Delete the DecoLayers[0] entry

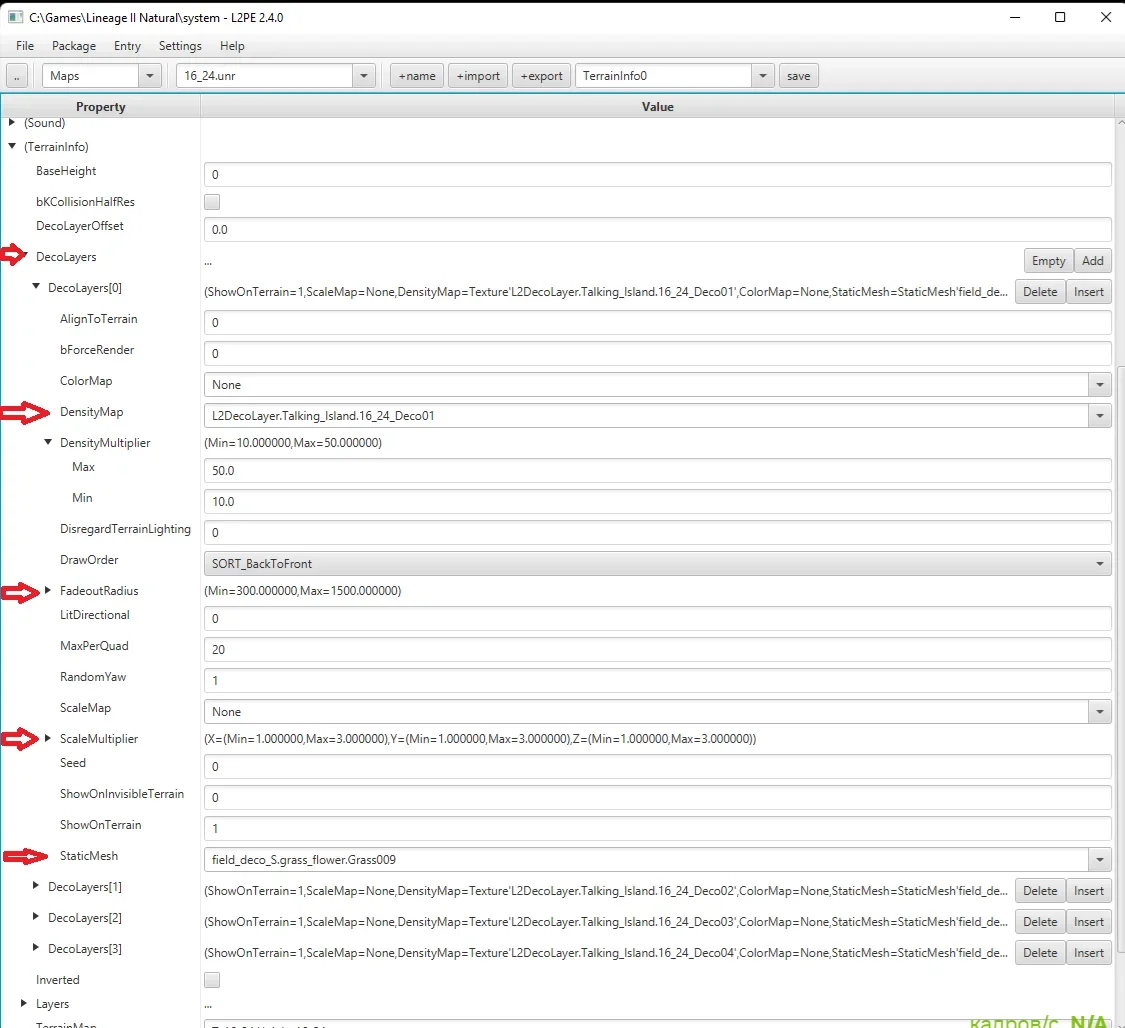pyautogui.click(x=1040, y=292)
